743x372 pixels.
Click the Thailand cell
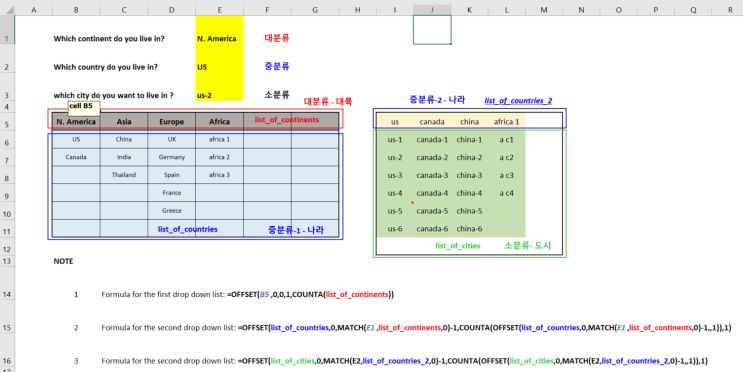tap(124, 175)
